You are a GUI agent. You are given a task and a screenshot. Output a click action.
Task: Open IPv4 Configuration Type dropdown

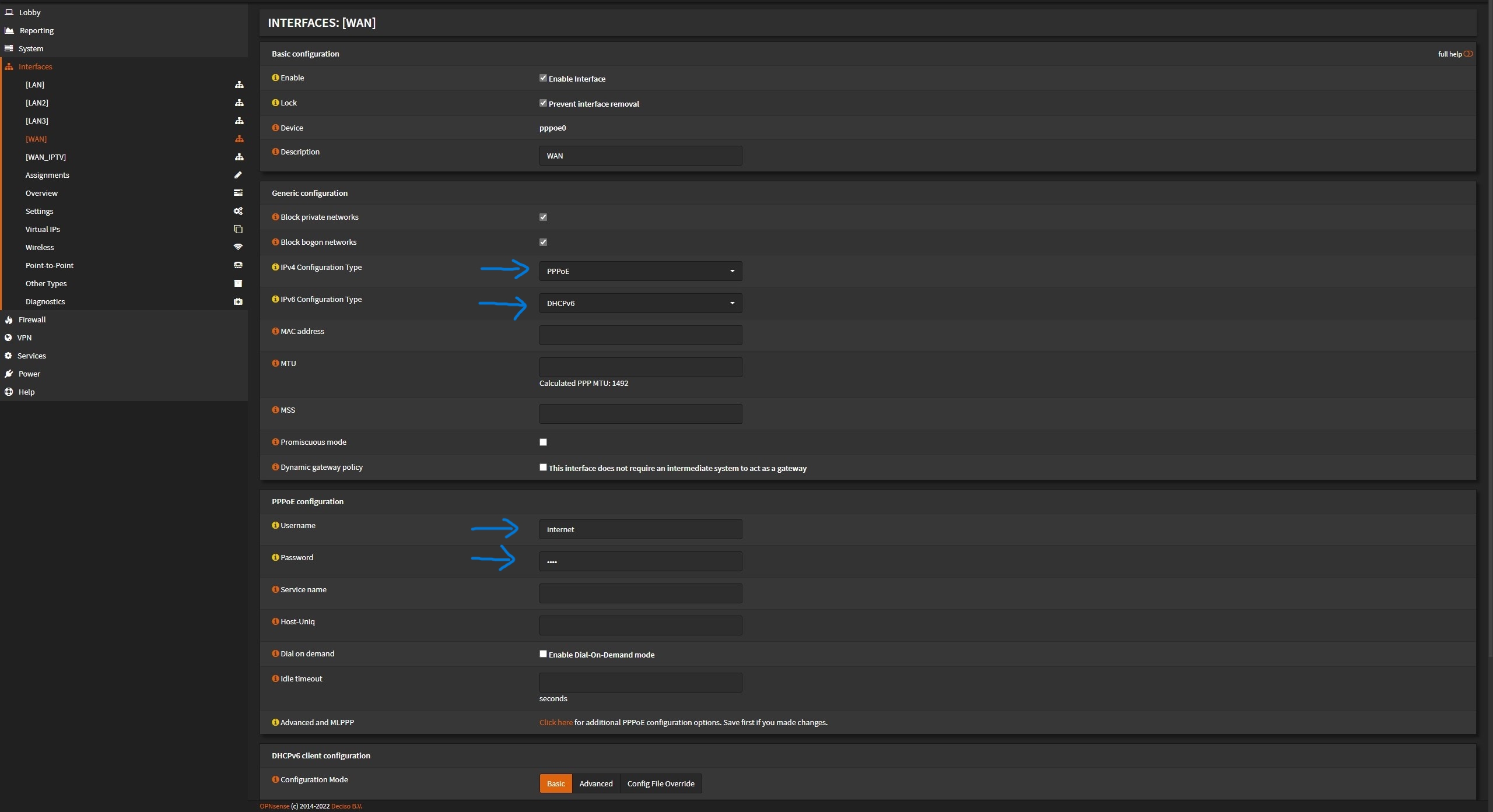[x=640, y=271]
